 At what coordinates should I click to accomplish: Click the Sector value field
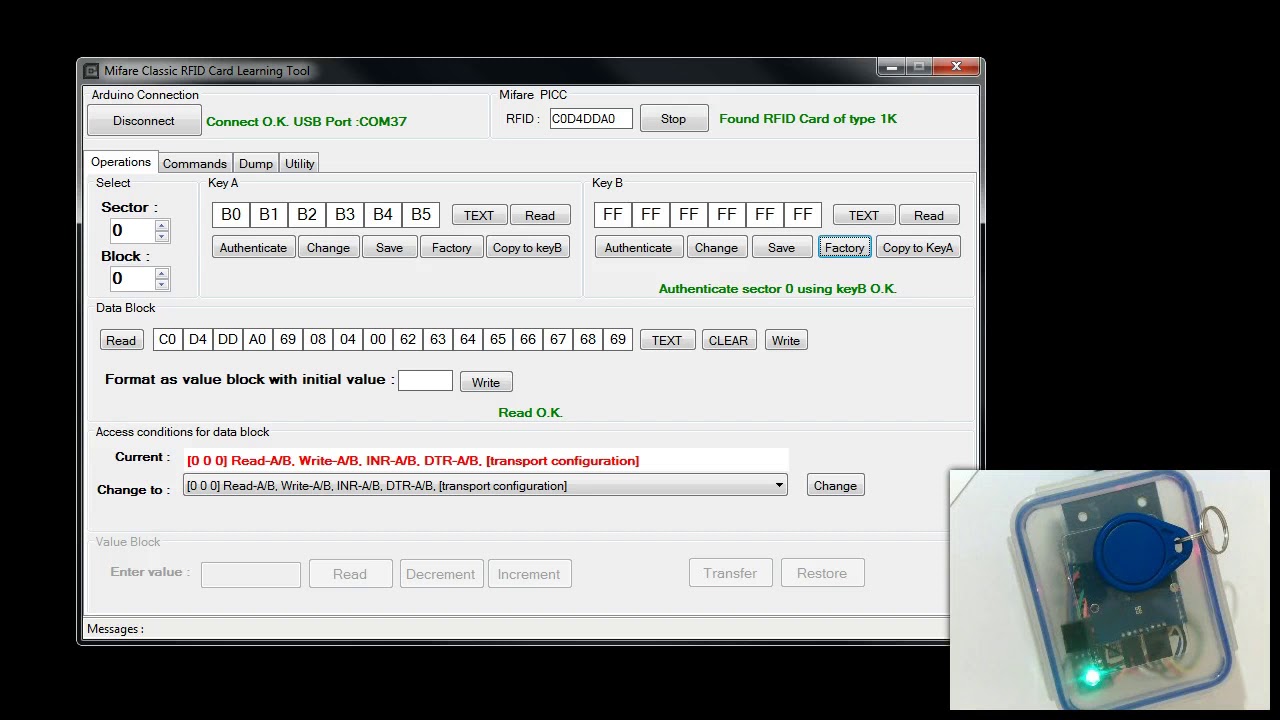pos(132,231)
